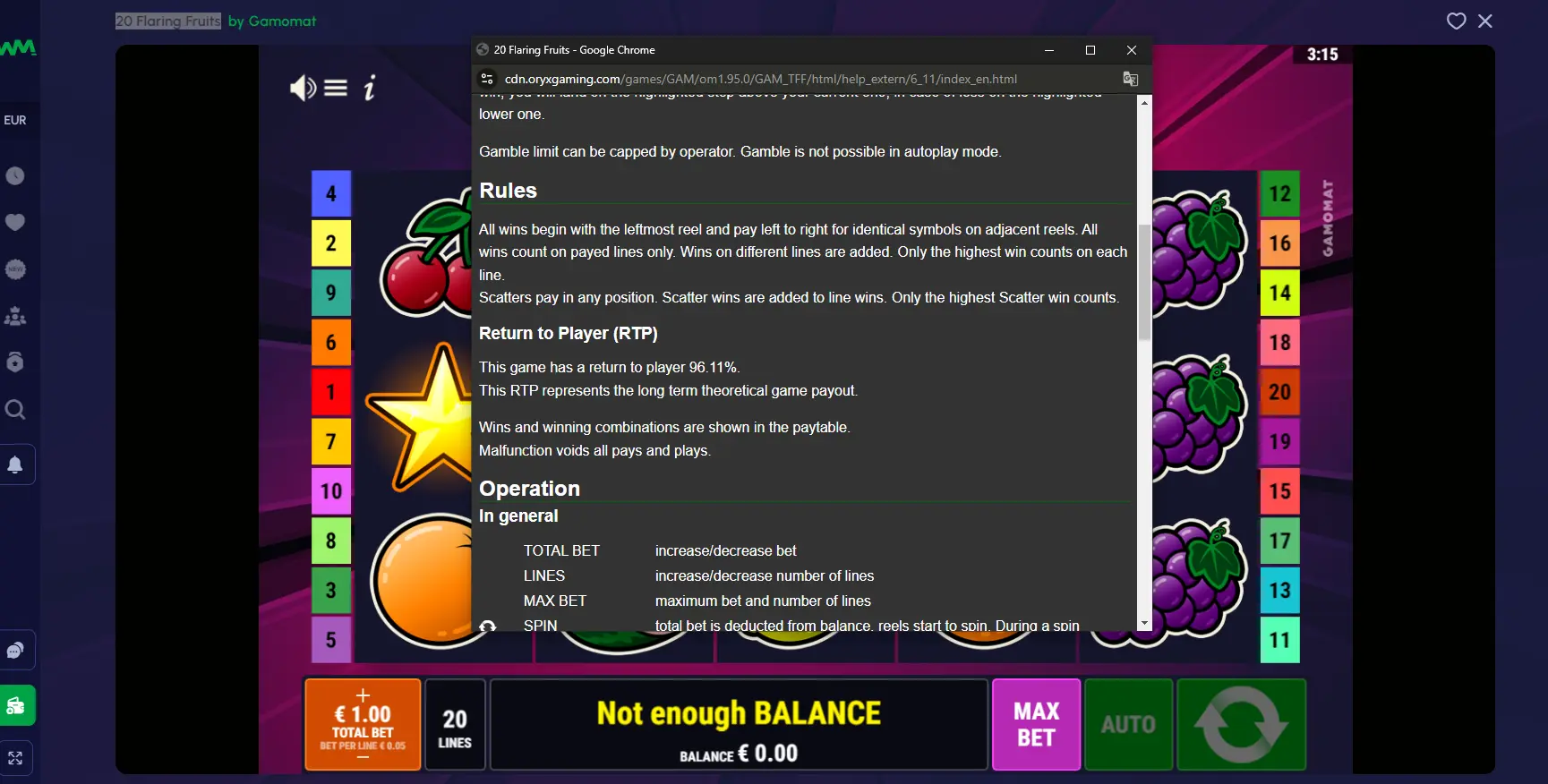
Task: Open recent history clock sidebar icon
Action: (x=15, y=175)
